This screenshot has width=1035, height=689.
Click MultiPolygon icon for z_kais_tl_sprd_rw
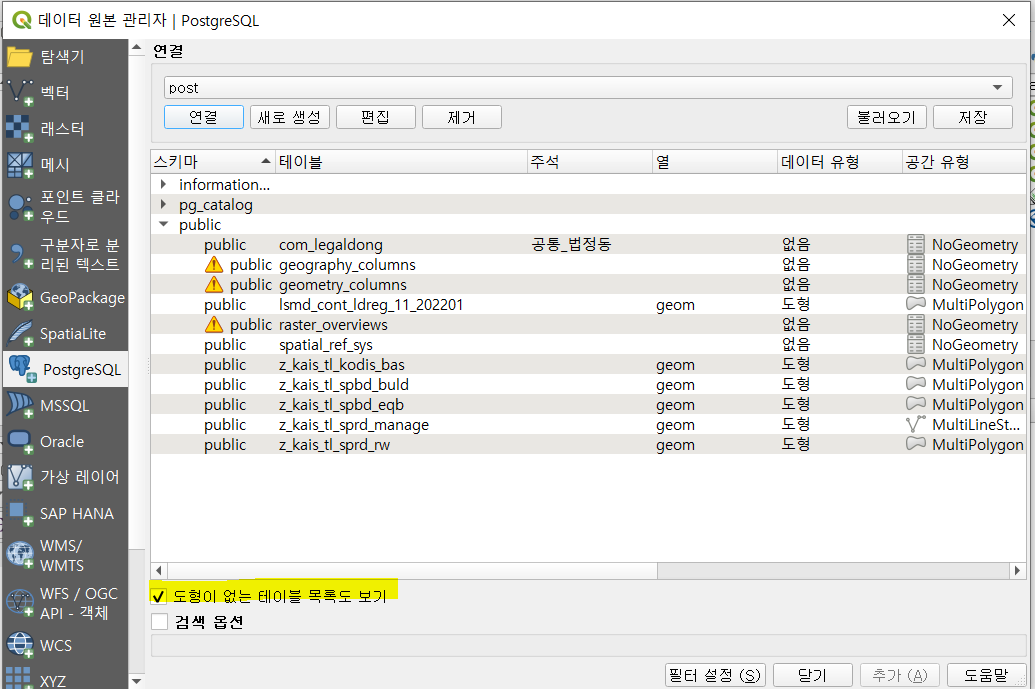(x=916, y=443)
